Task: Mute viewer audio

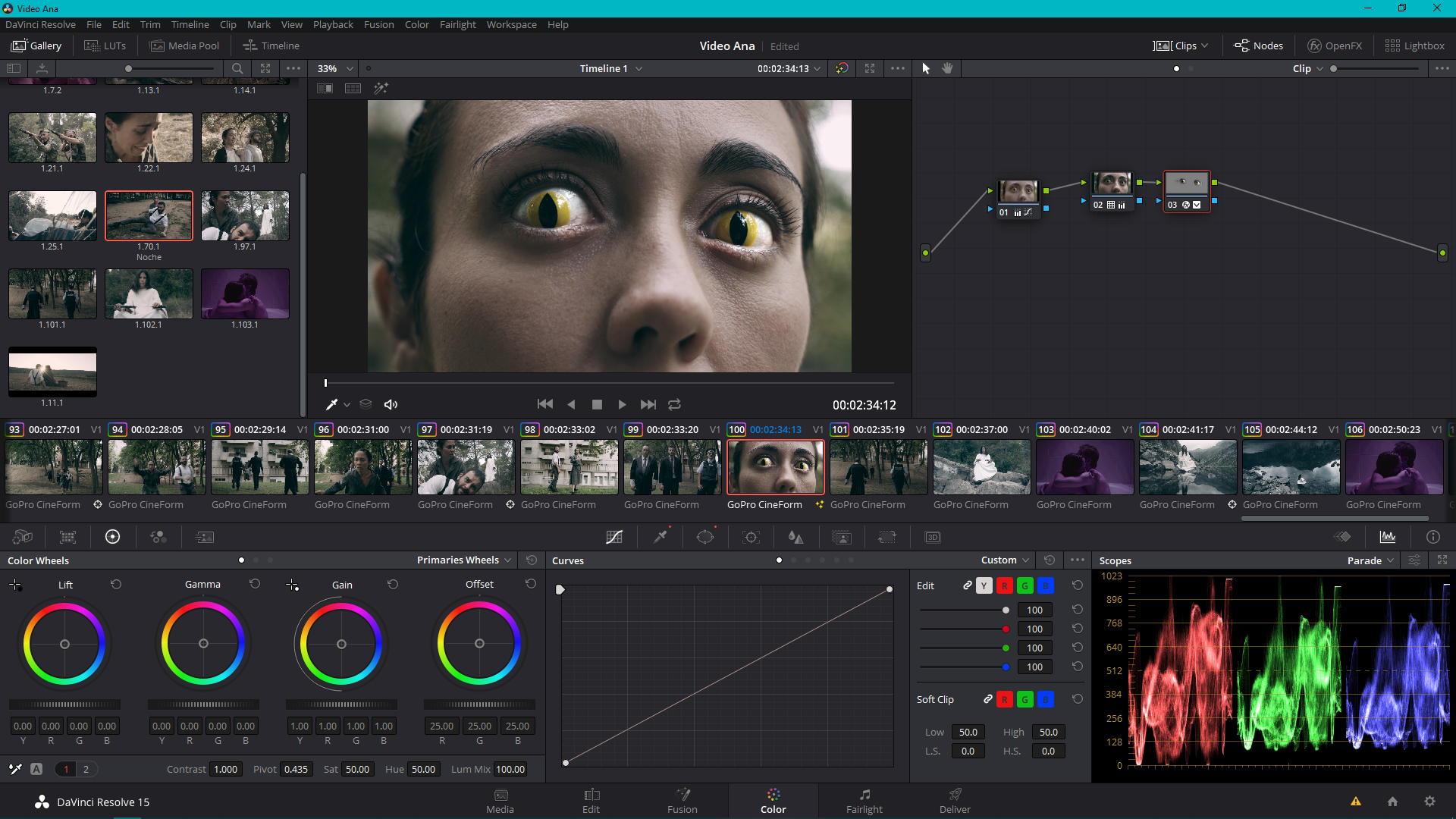Action: tap(391, 404)
